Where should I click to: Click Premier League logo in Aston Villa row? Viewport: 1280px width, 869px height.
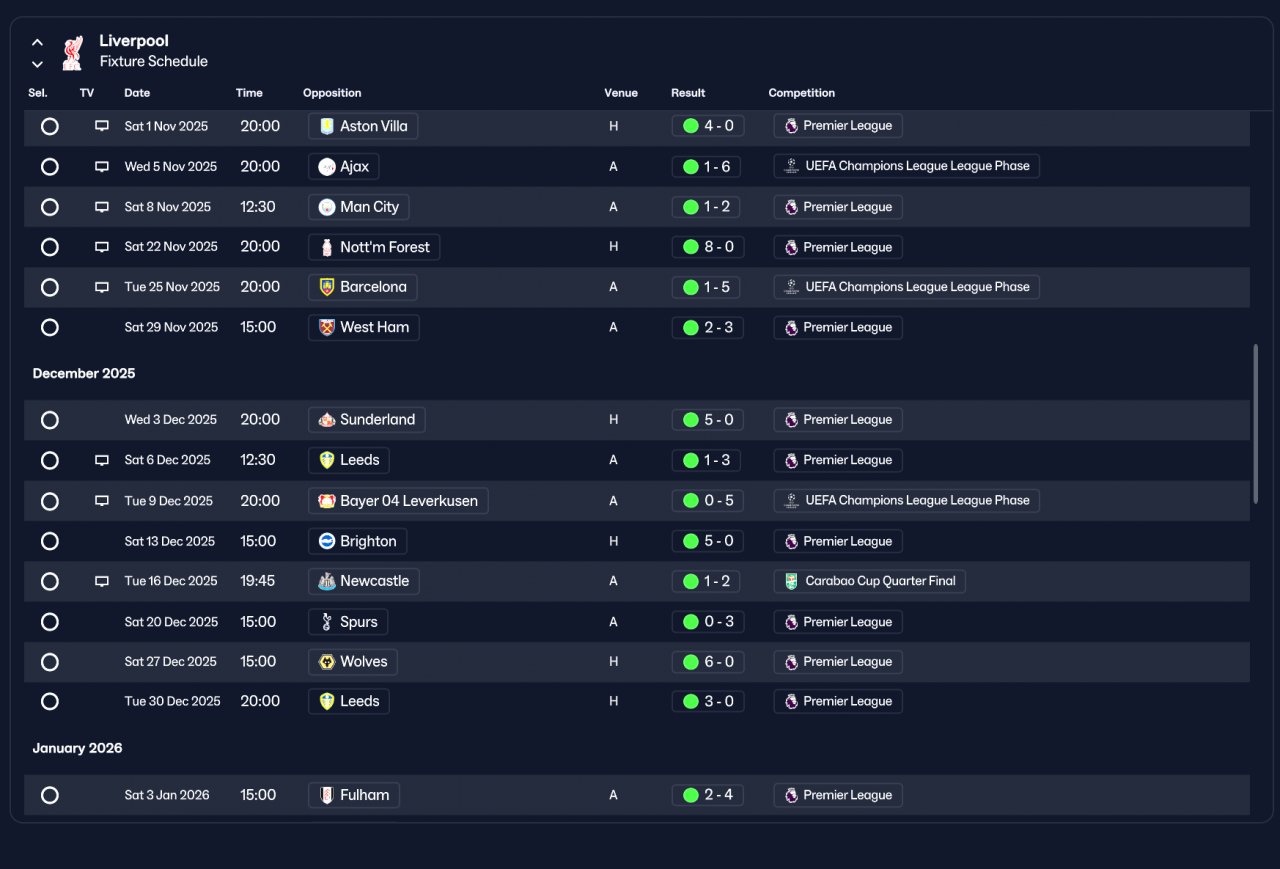(x=791, y=126)
